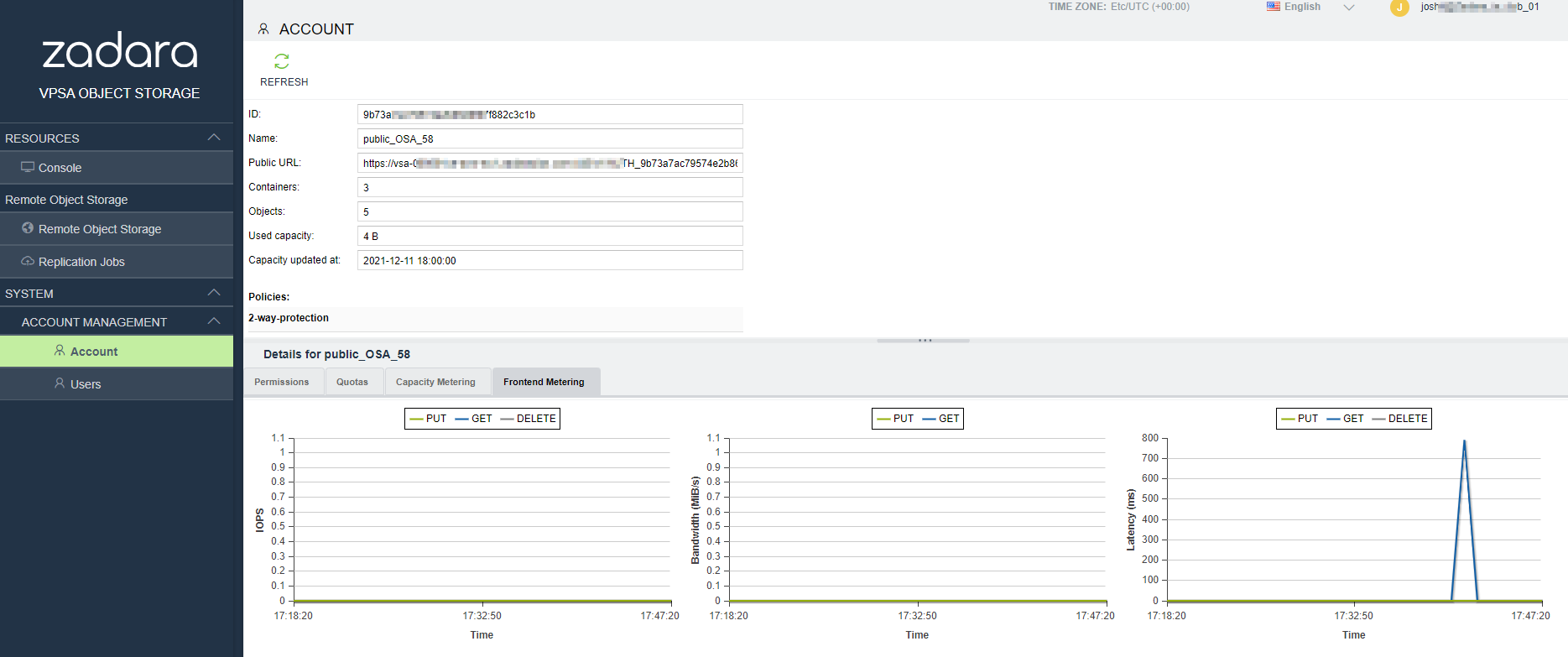Select the 2-way-protection policy row

pos(495,319)
